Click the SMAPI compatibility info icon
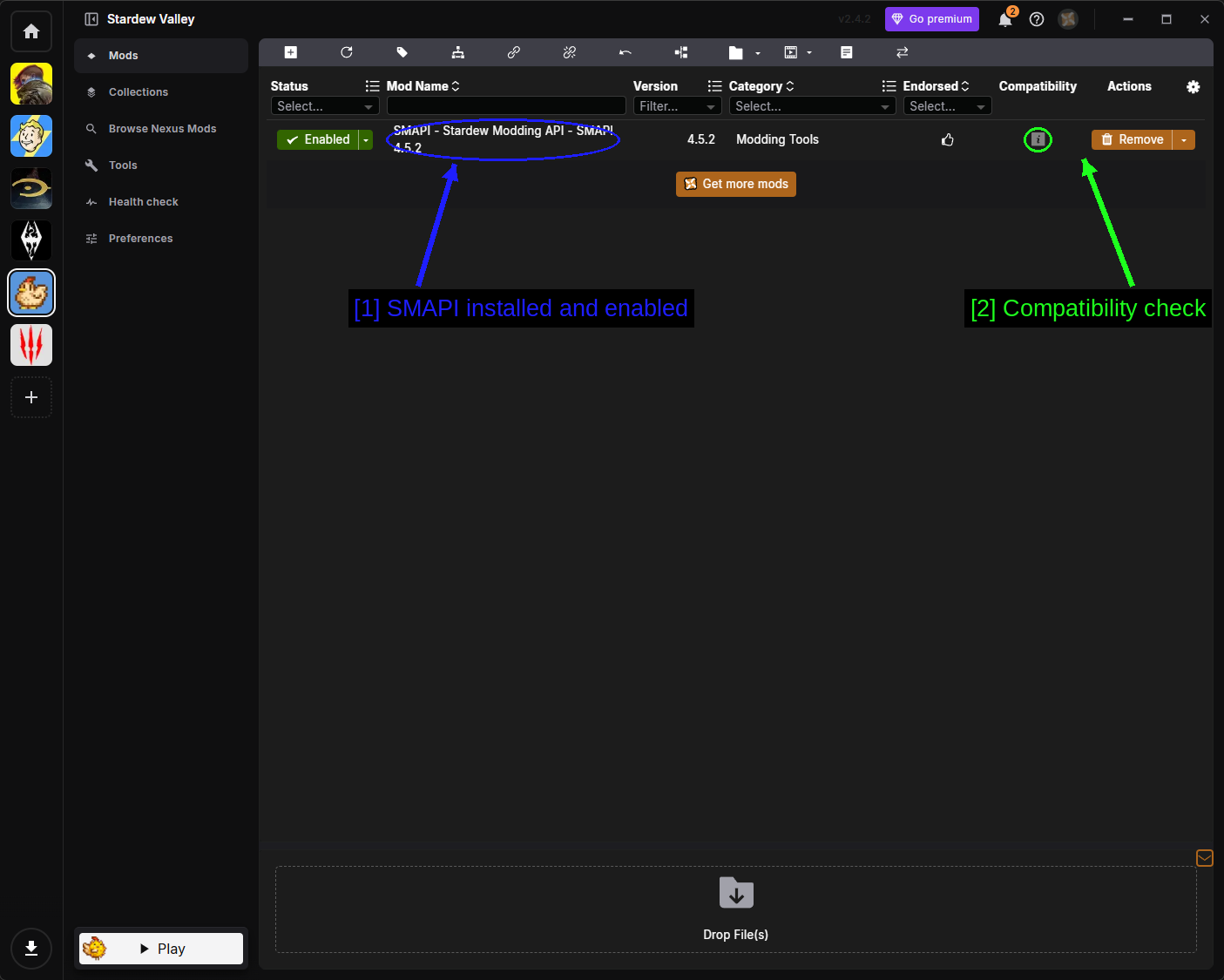 [x=1038, y=139]
